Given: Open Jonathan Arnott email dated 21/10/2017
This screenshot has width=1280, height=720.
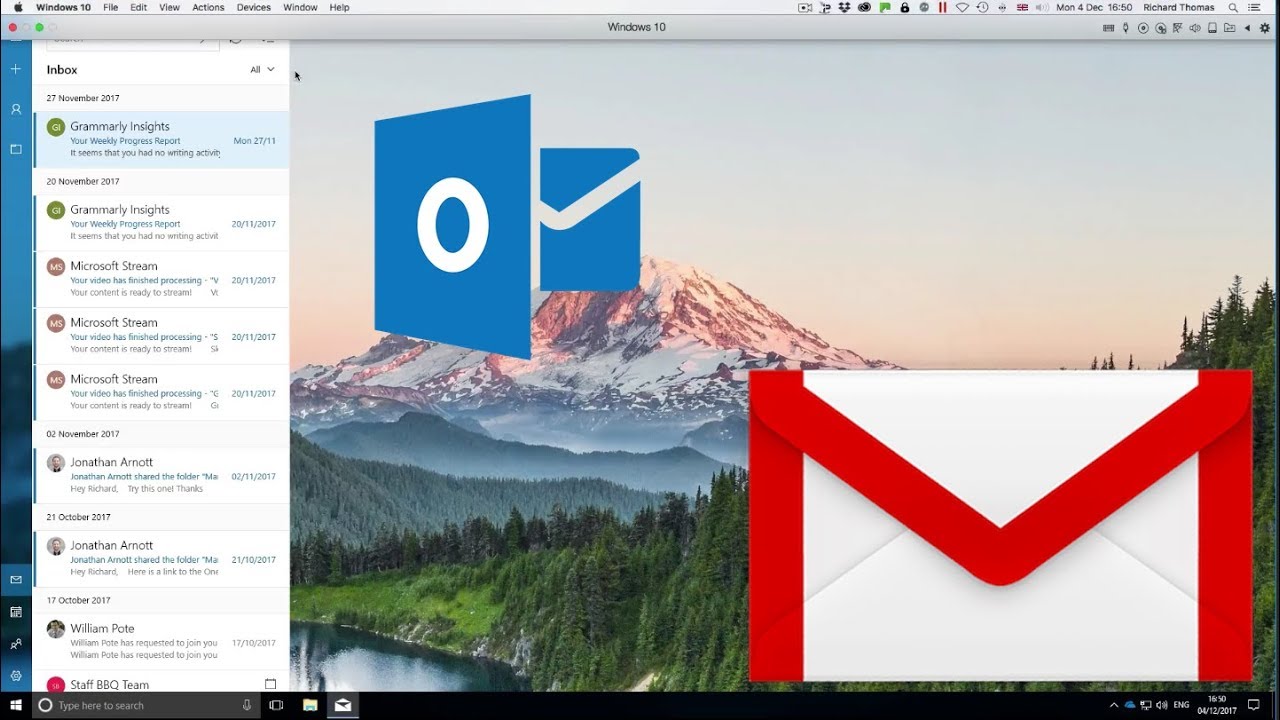Looking at the screenshot, I should tap(161, 558).
